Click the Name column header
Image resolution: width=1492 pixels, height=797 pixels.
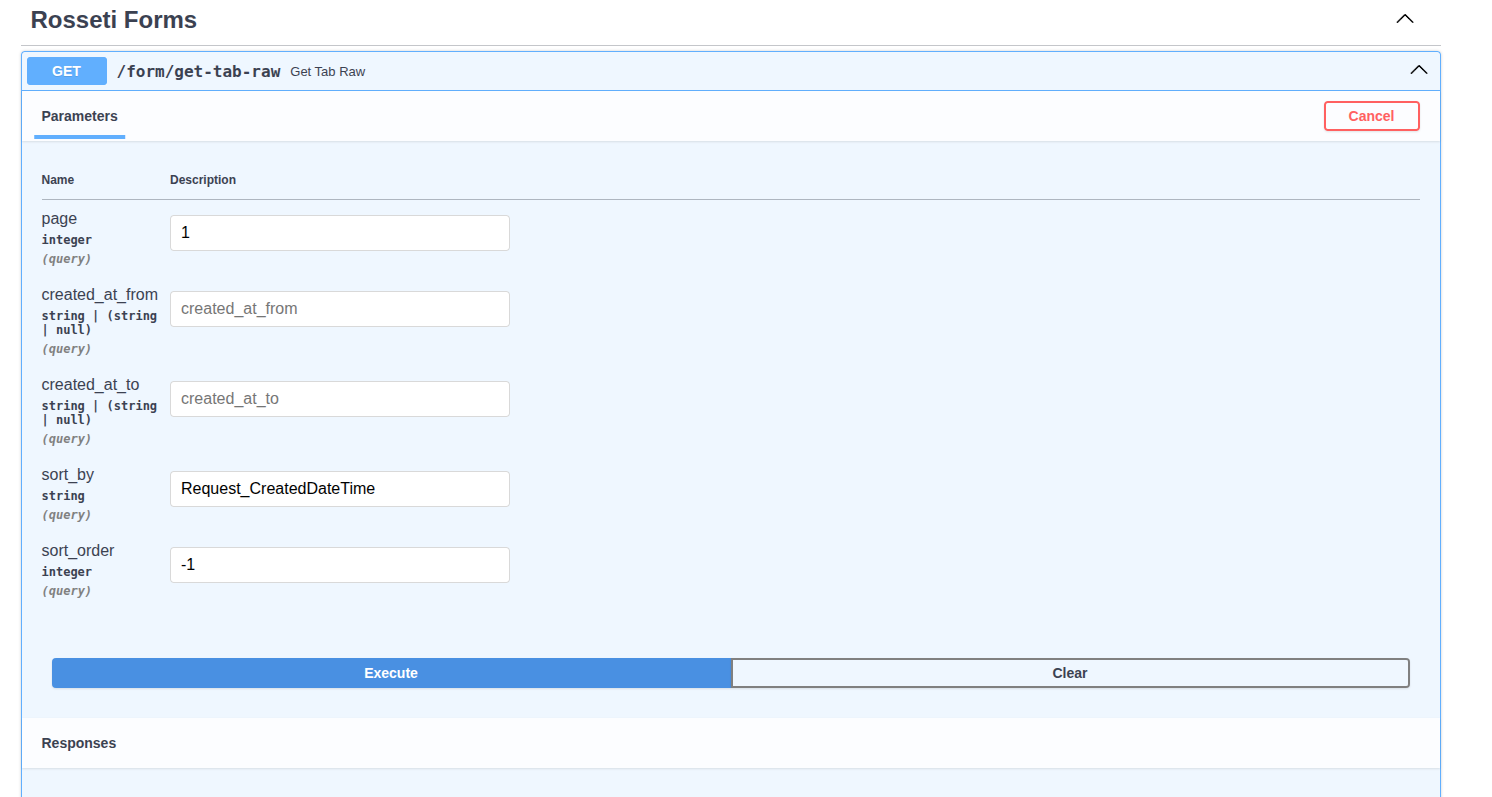point(58,180)
